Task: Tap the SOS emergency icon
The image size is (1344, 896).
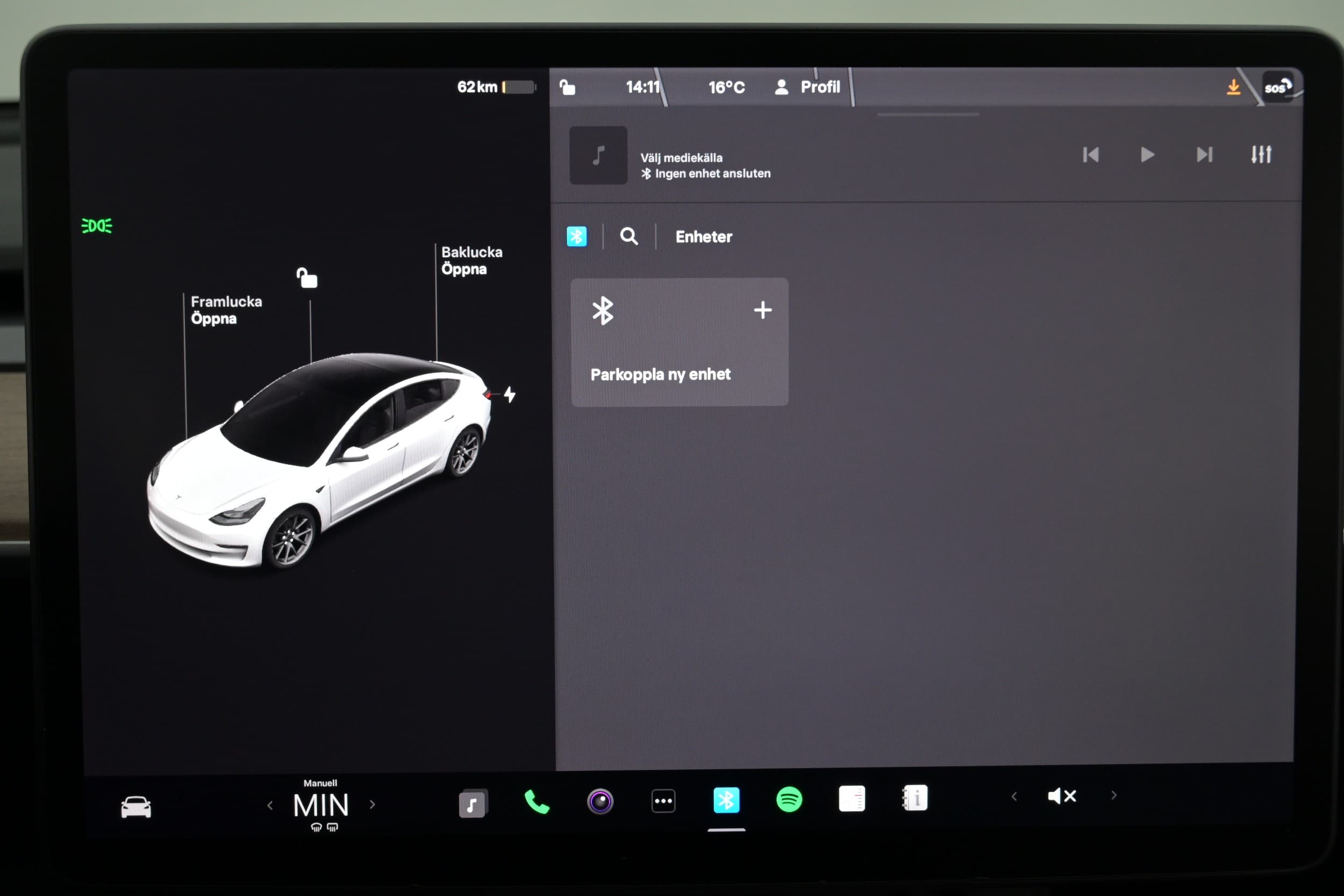Action: point(1278,87)
